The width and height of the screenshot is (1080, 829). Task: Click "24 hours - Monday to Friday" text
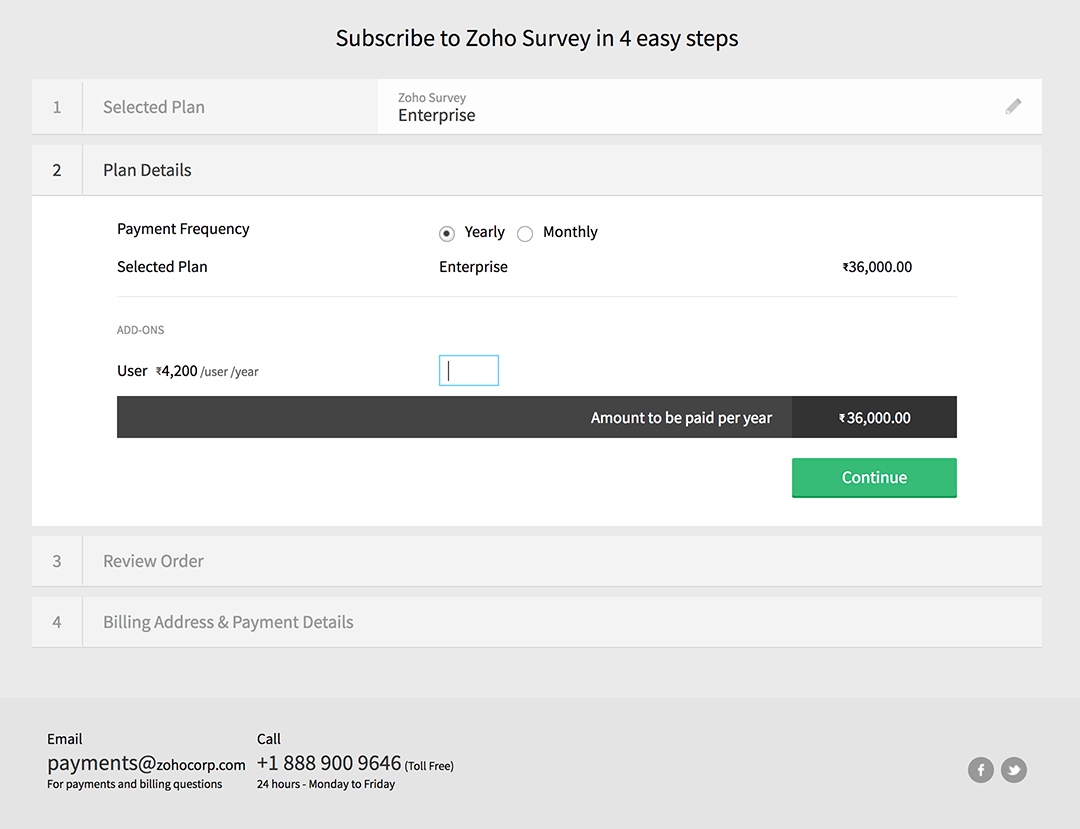[326, 784]
